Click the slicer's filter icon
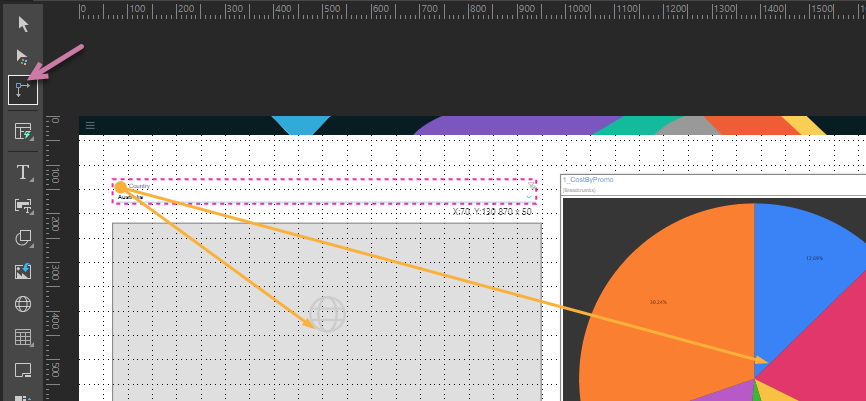This screenshot has width=866, height=401. pyautogui.click(x=531, y=185)
